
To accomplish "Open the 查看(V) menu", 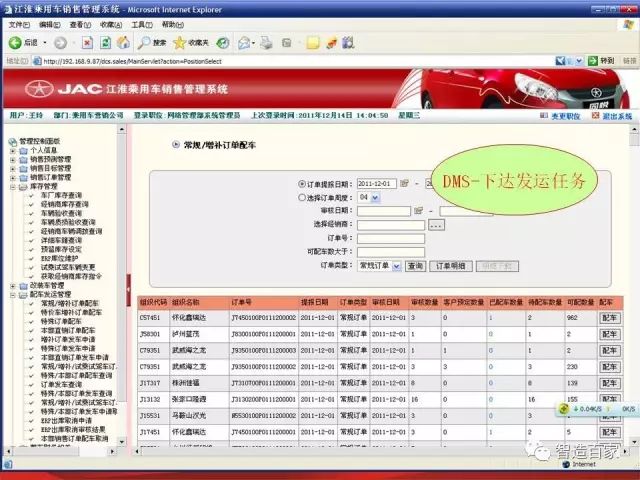I will tap(80, 25).
